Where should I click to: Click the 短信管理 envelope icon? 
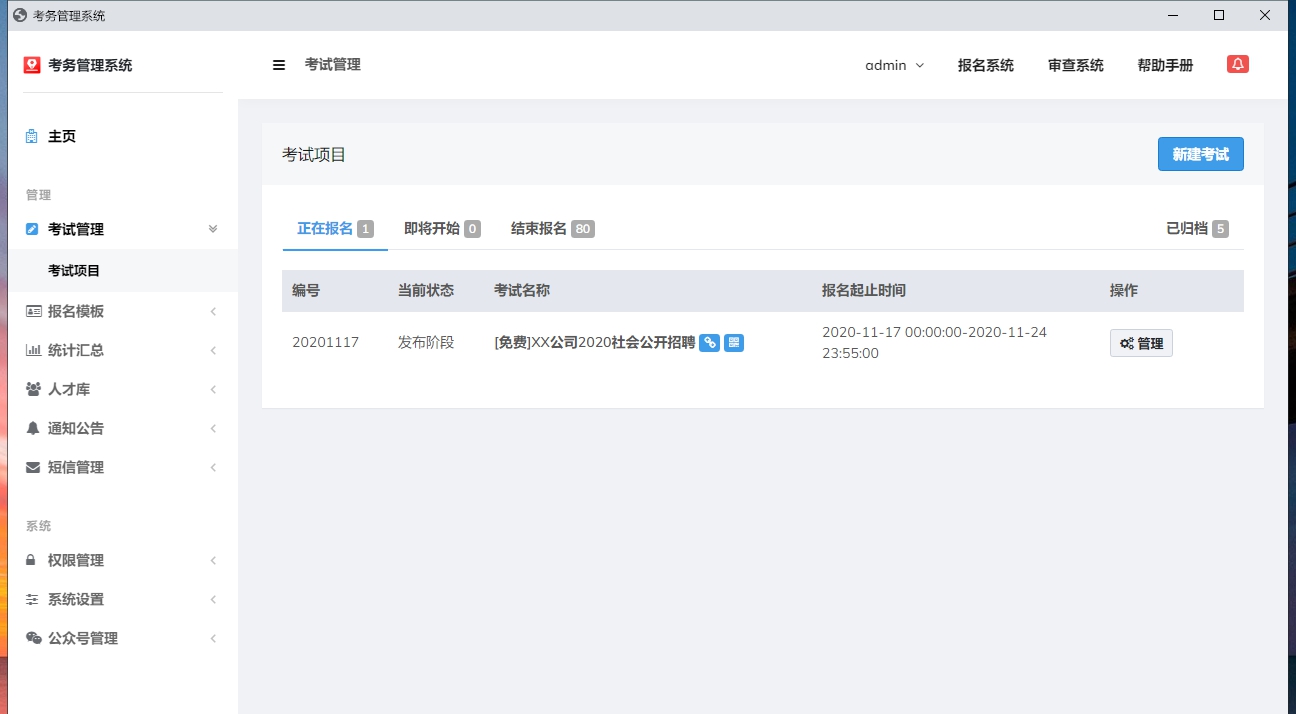tap(31, 467)
